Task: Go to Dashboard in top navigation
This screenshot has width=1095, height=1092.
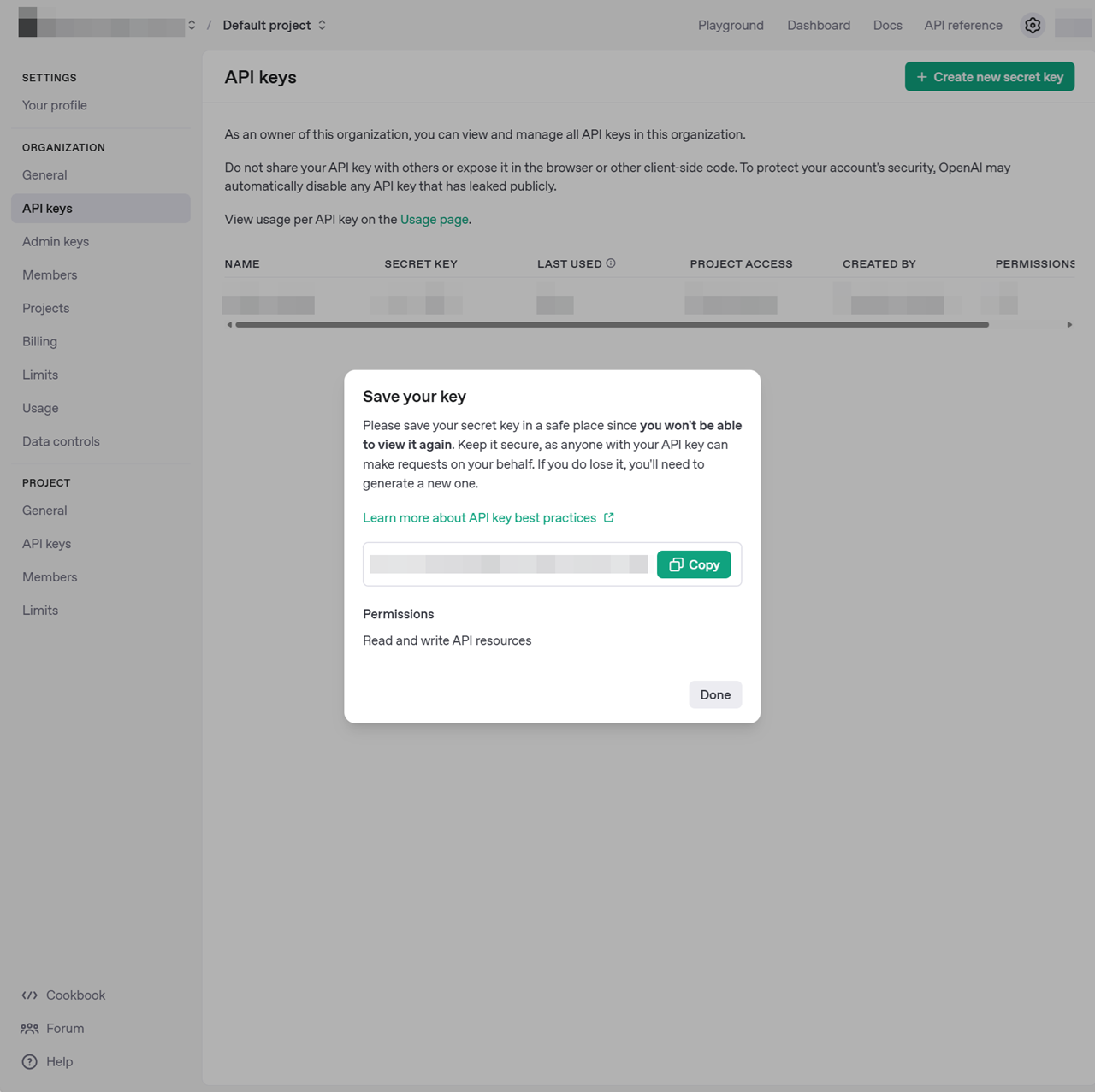Action: [x=819, y=25]
